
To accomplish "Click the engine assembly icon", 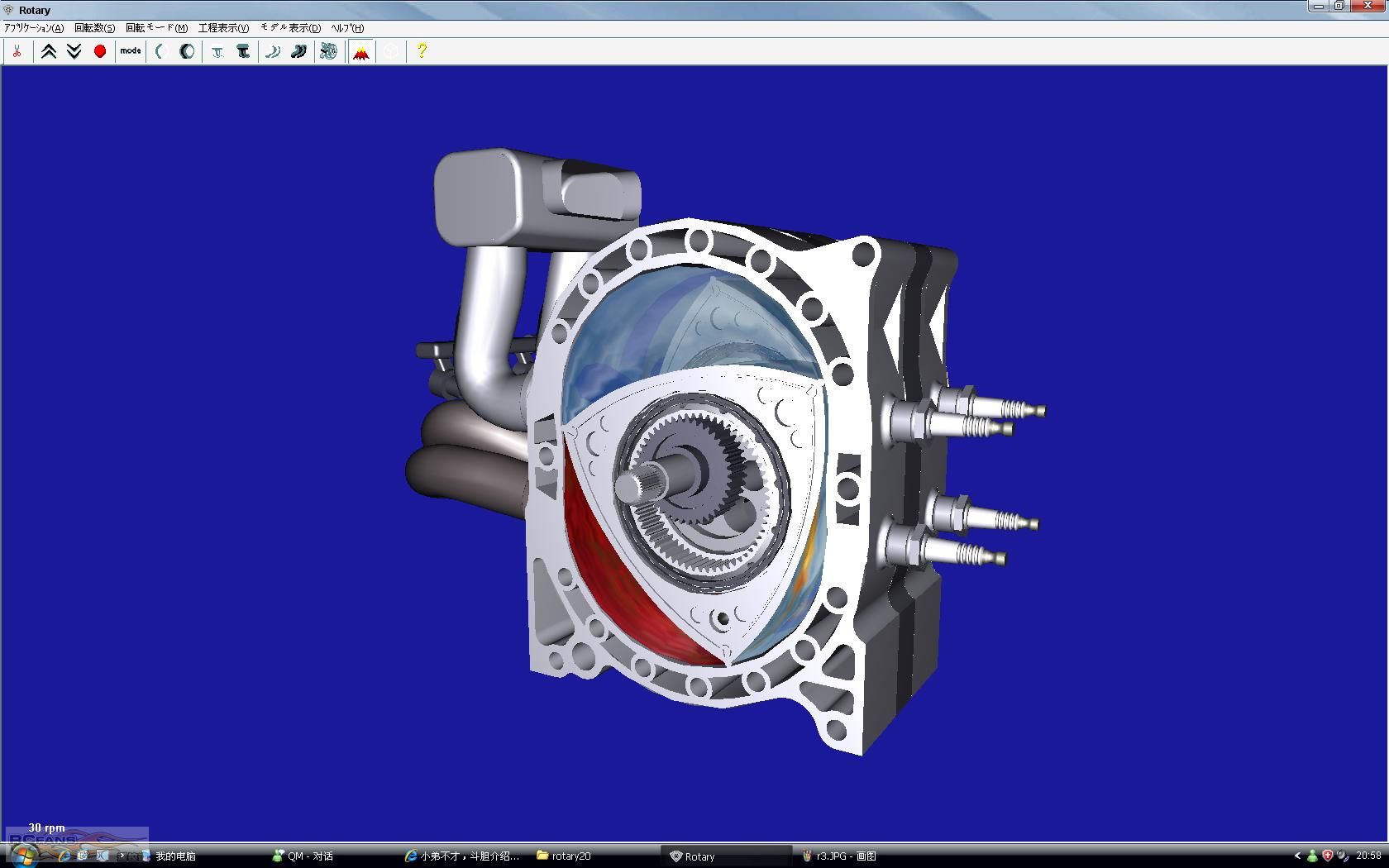I will point(329,51).
